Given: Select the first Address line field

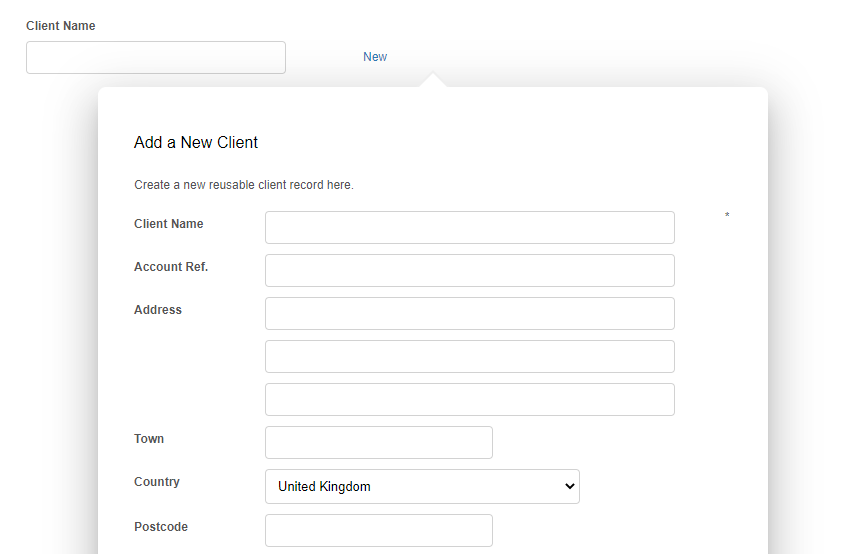Looking at the screenshot, I should 469,313.
